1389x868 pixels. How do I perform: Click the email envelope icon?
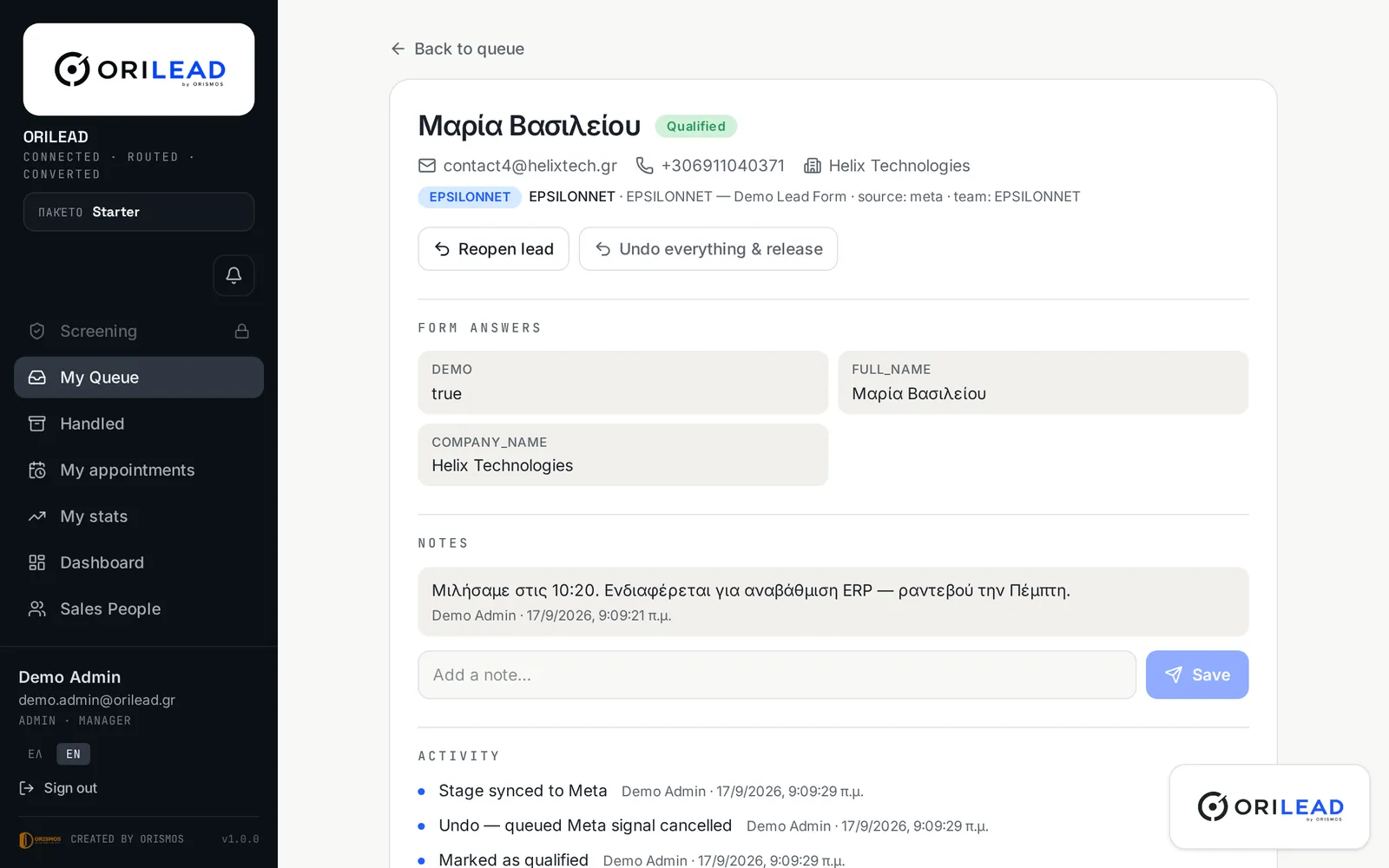click(427, 165)
